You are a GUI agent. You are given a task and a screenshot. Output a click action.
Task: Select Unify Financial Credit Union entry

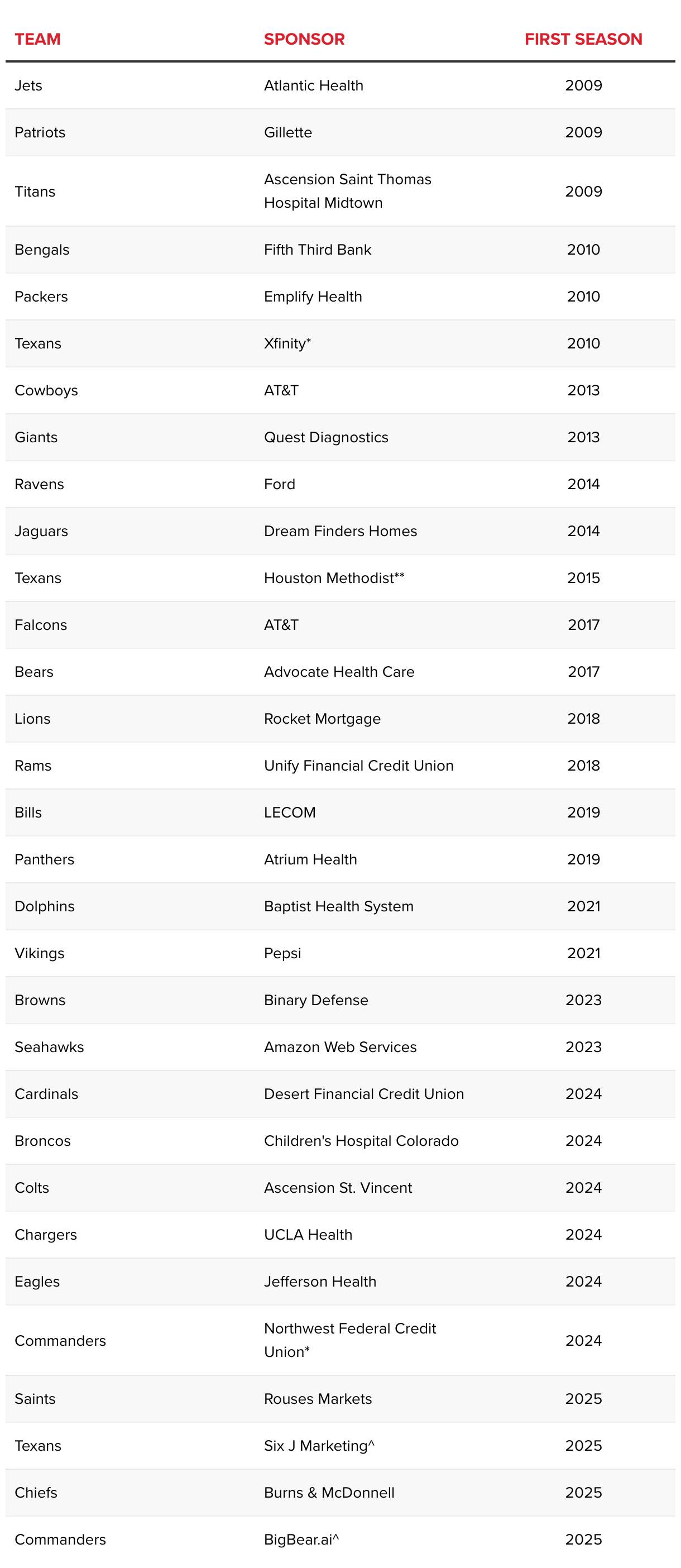click(359, 766)
